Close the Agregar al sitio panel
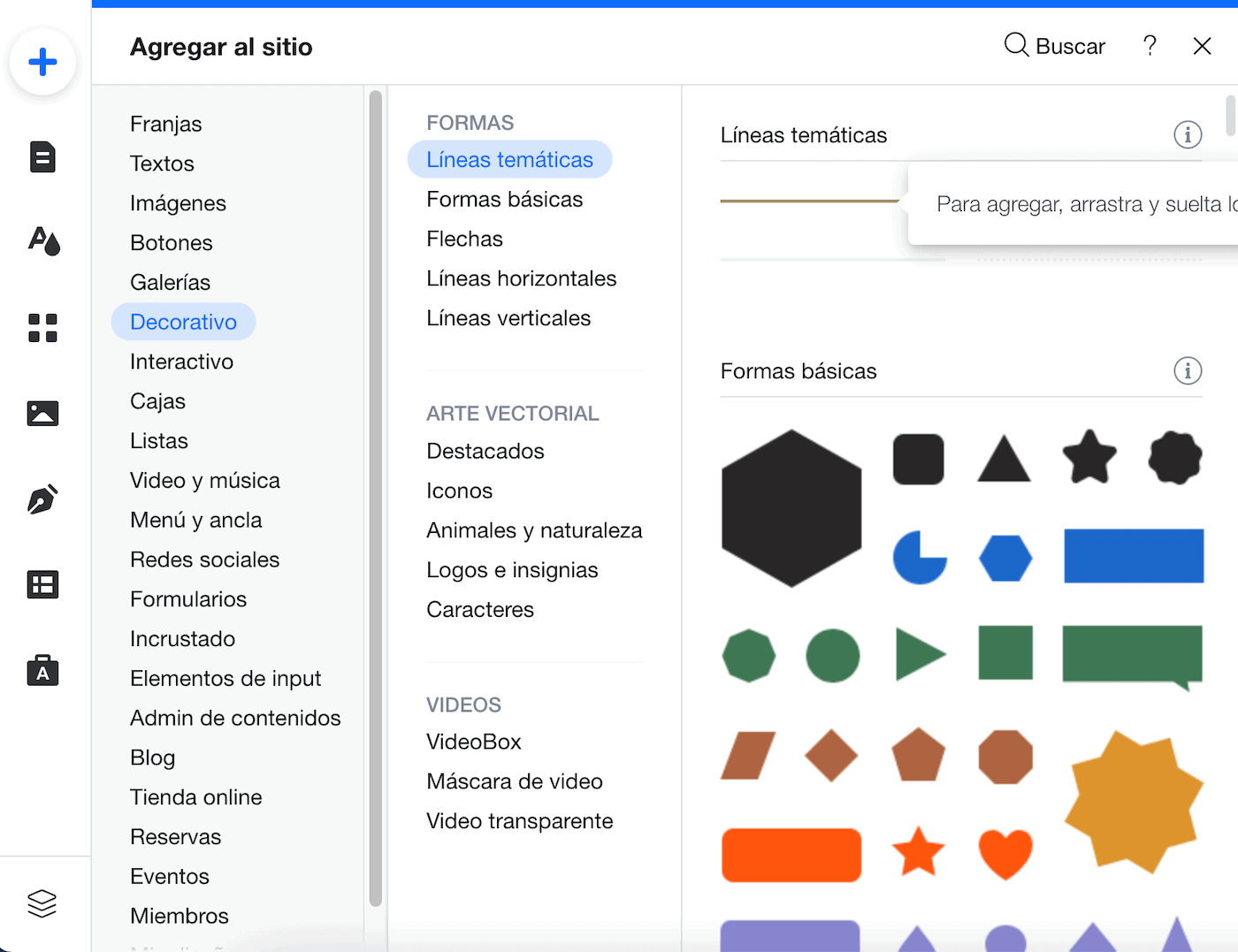 [x=1202, y=46]
